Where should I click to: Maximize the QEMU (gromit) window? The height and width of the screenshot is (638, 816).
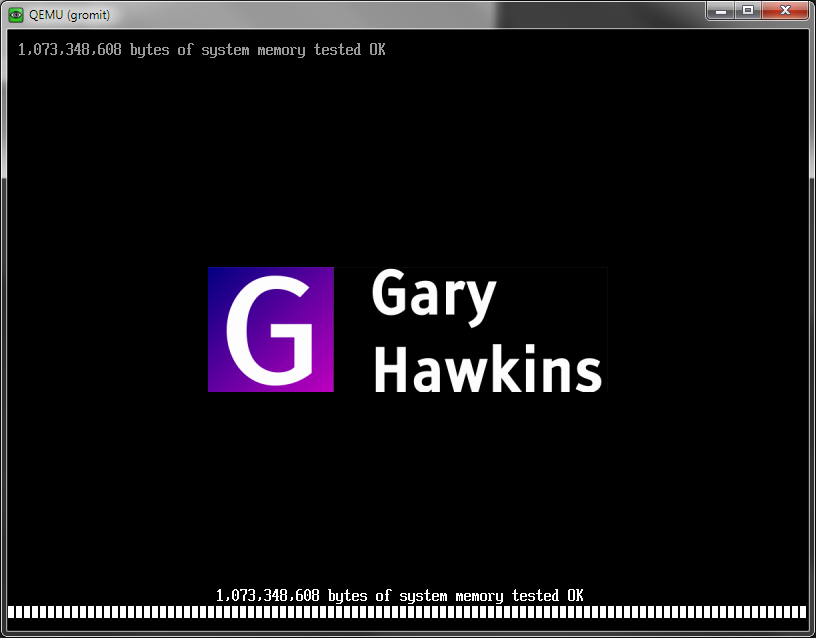(748, 10)
